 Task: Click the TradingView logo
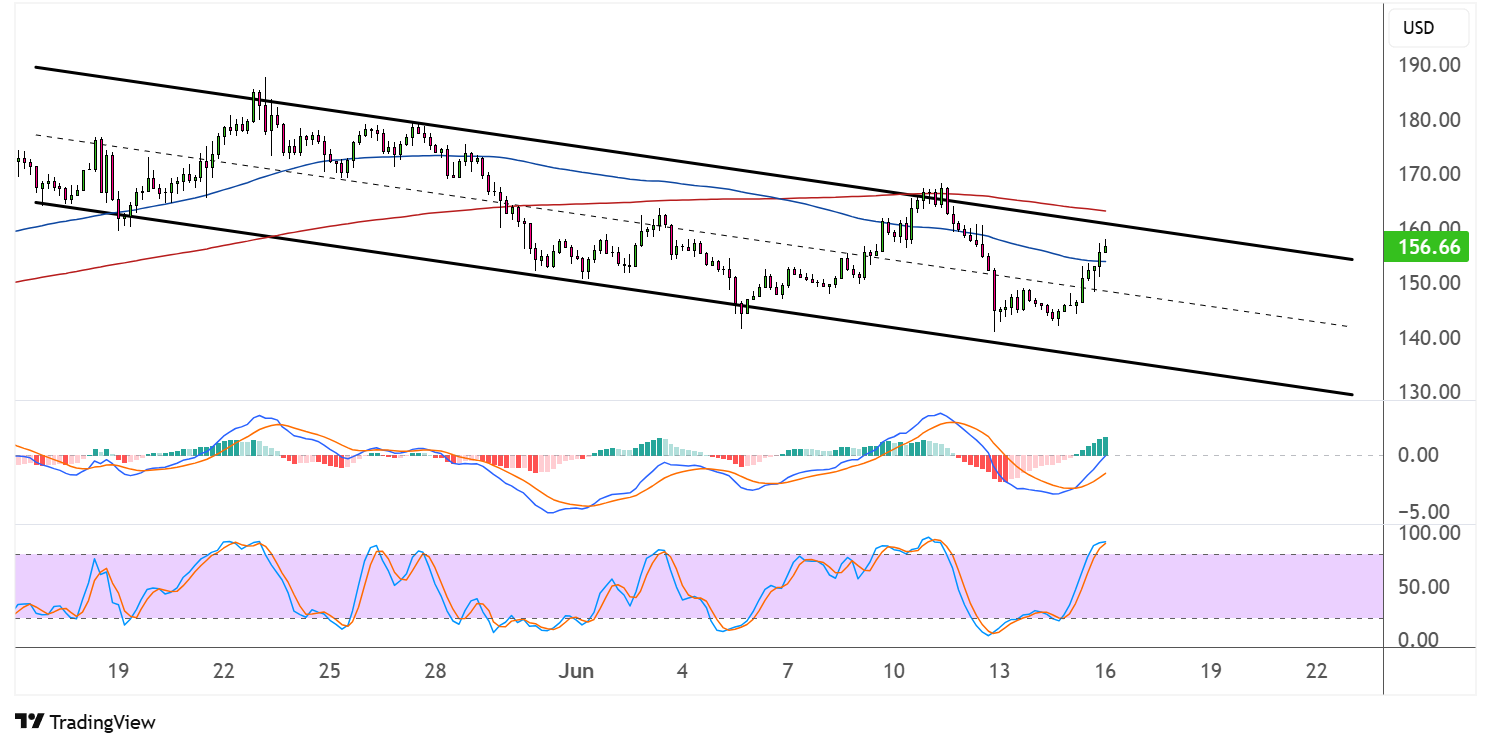(85, 722)
